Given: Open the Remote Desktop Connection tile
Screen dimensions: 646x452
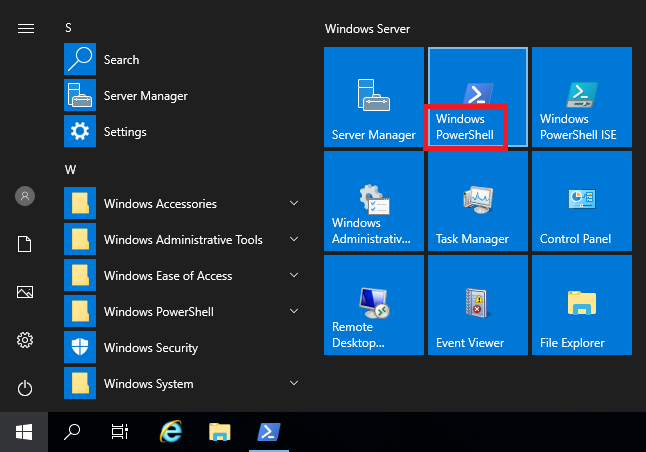Looking at the screenshot, I should coord(374,305).
